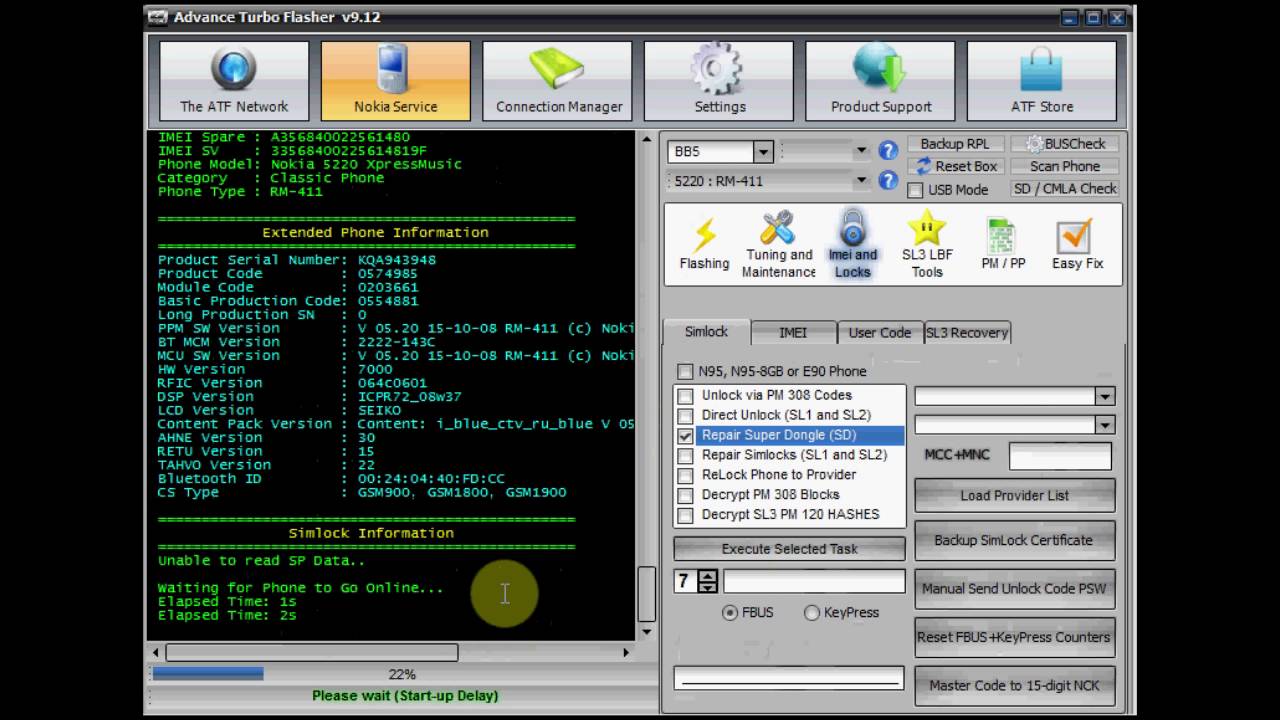
Task: Expand the 5220 : RM-411 model dropdown
Action: click(861, 181)
